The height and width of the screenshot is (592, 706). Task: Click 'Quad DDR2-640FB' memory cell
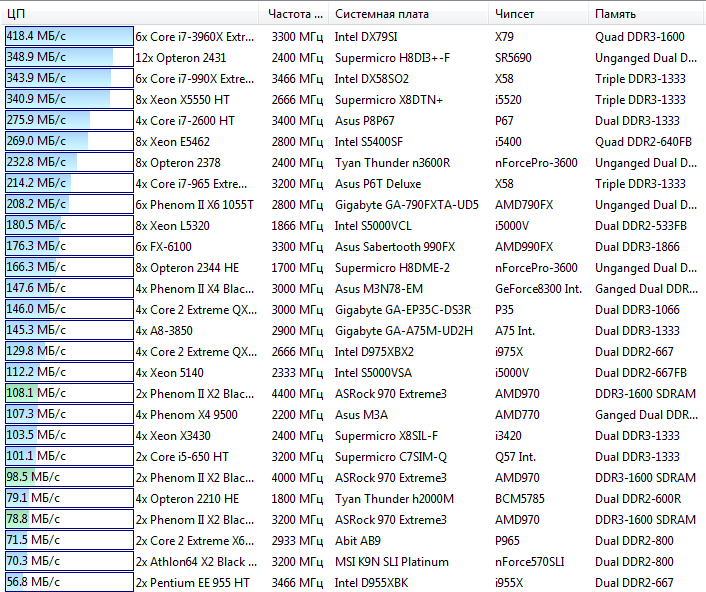pyautogui.click(x=643, y=142)
